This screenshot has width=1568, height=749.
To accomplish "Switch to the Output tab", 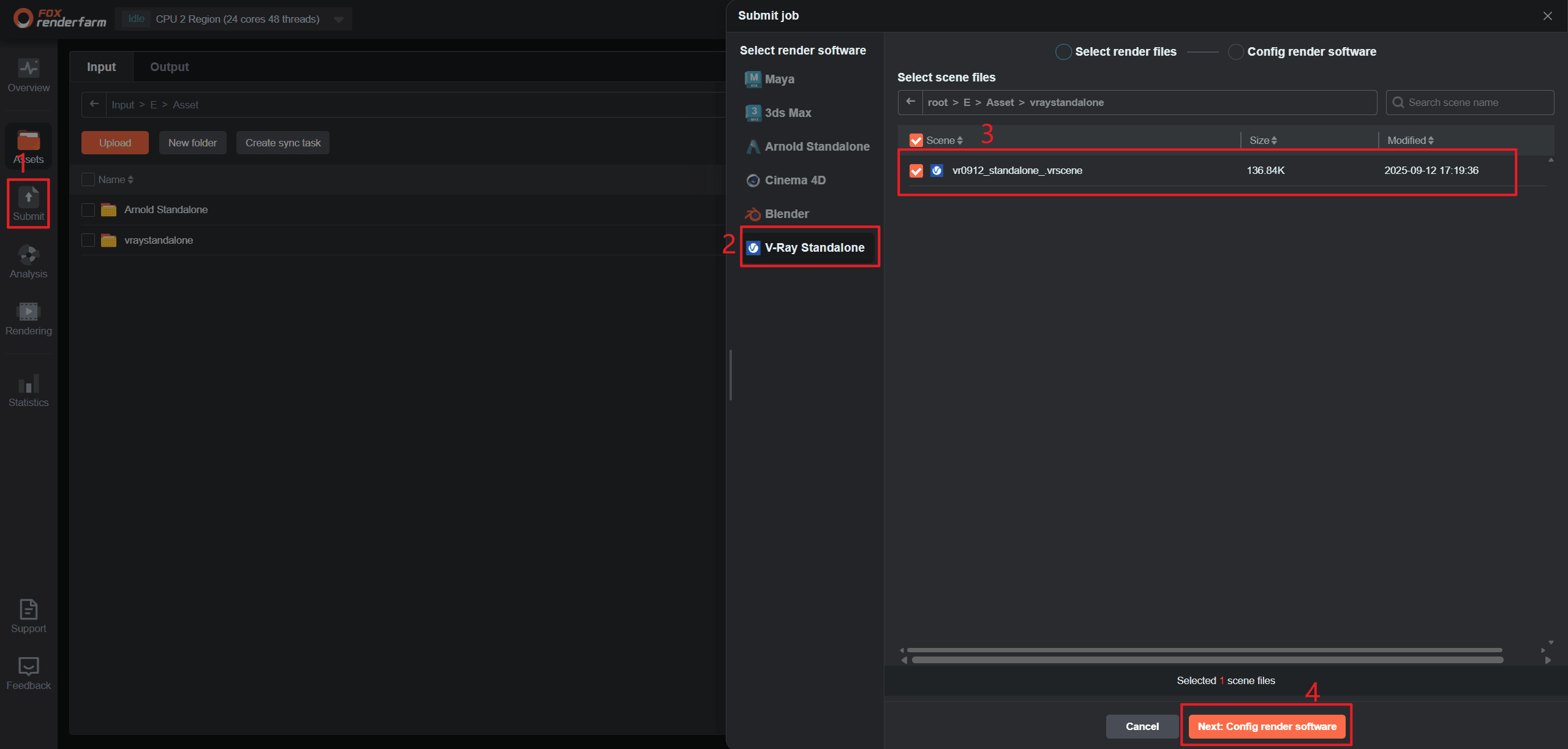I will (x=169, y=67).
